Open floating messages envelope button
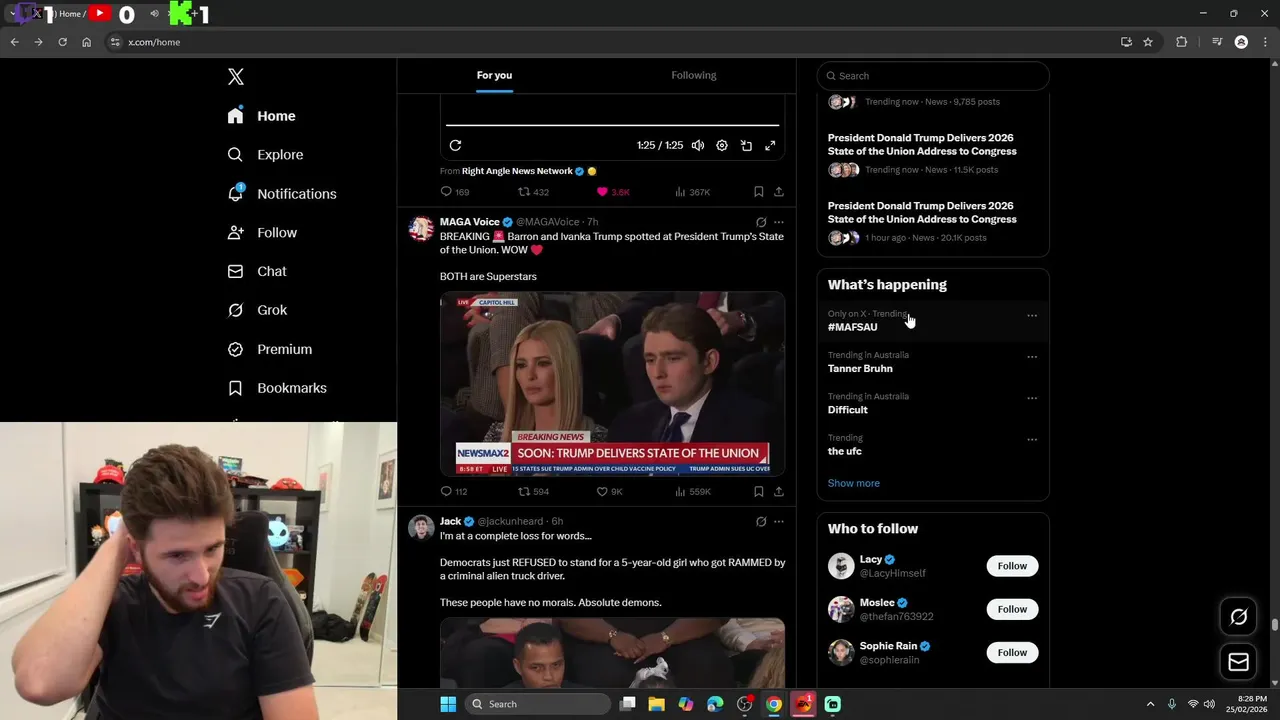Screen dimensions: 1280x720 pyautogui.click(x=1238, y=662)
